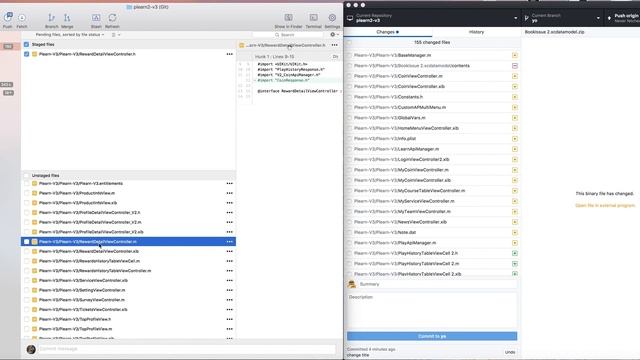Viewport: 640px width, 360px height.
Task: Switch to Changes tab in GitHub Desktop
Action: pyautogui.click(x=388, y=32)
